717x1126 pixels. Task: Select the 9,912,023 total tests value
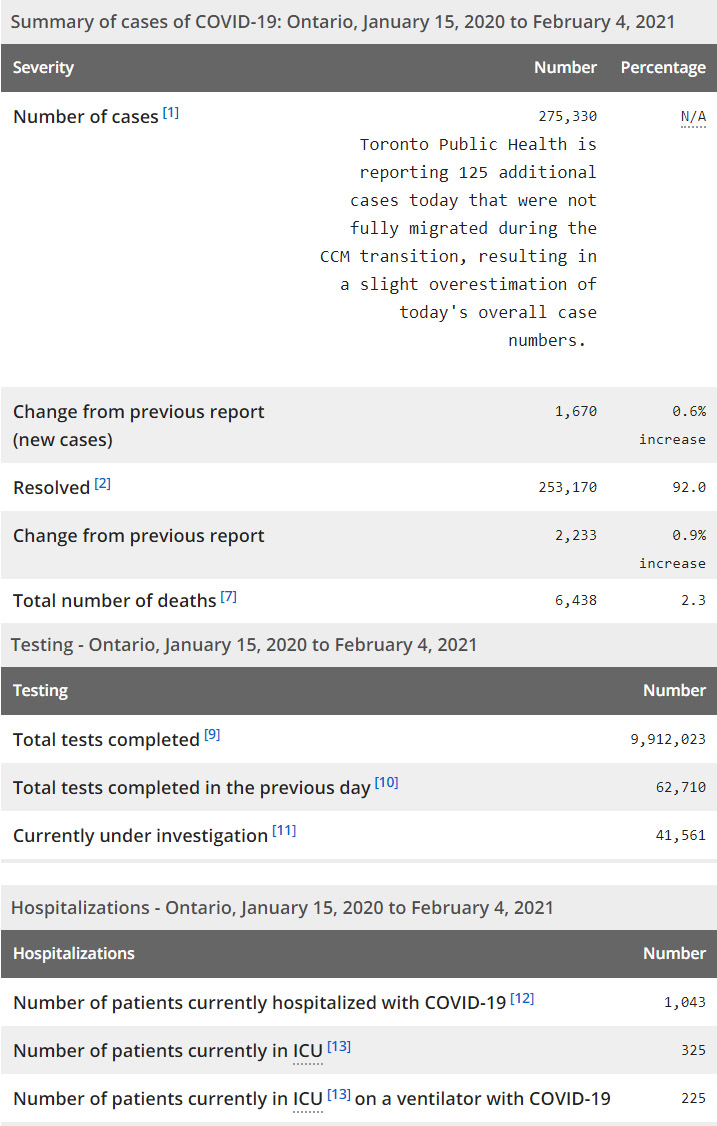[663, 740]
